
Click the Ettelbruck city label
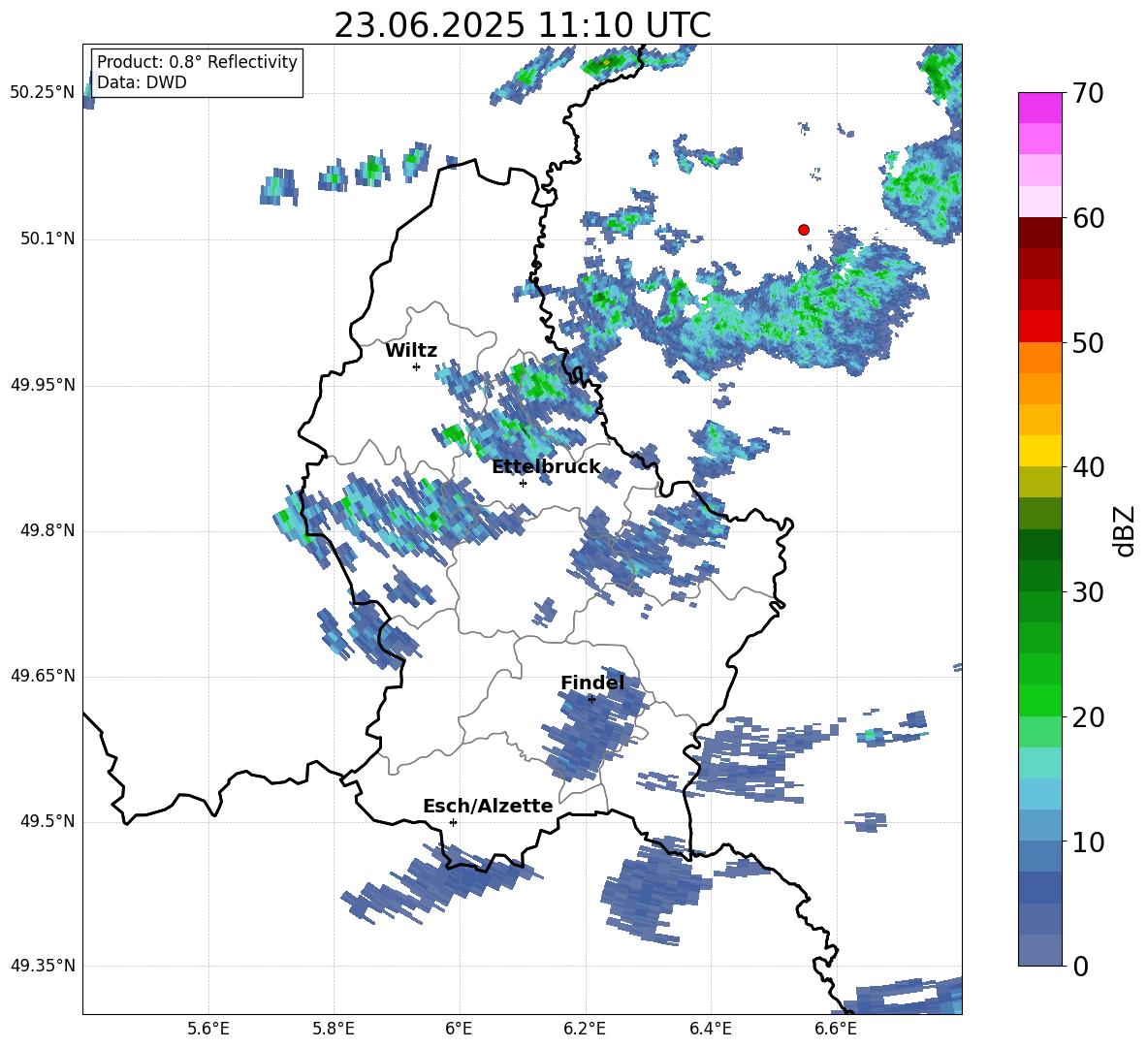click(x=546, y=467)
